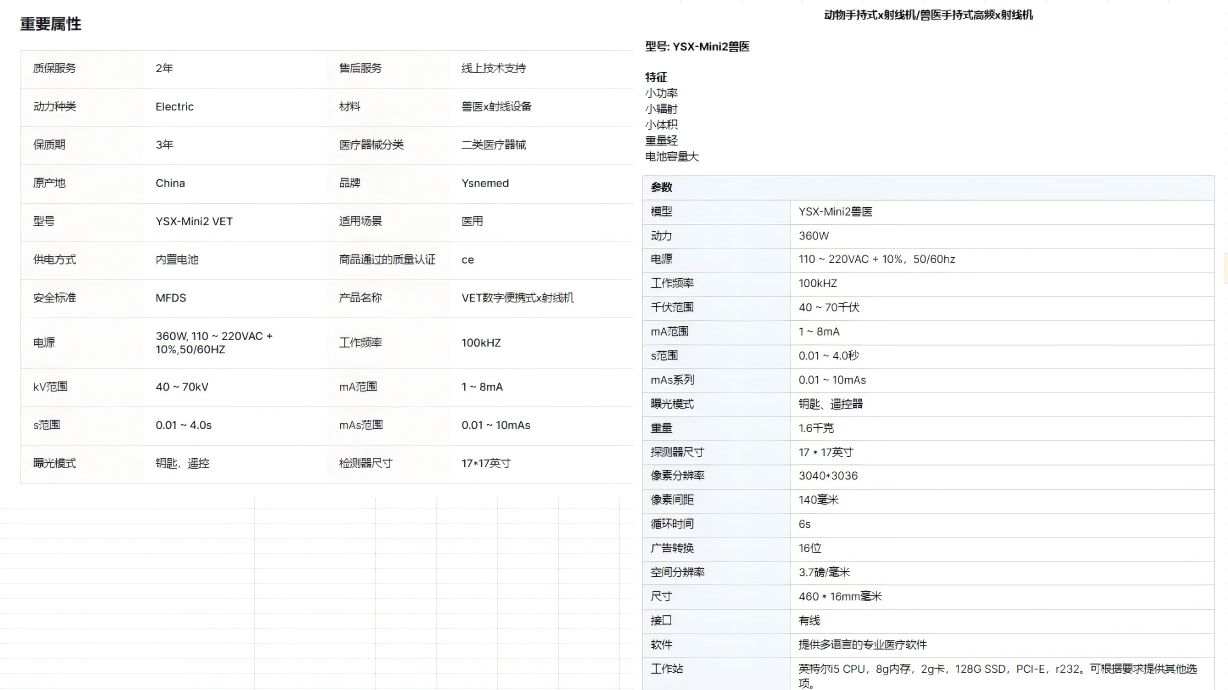
Task: Select the 特征 heading
Action: coord(656,77)
